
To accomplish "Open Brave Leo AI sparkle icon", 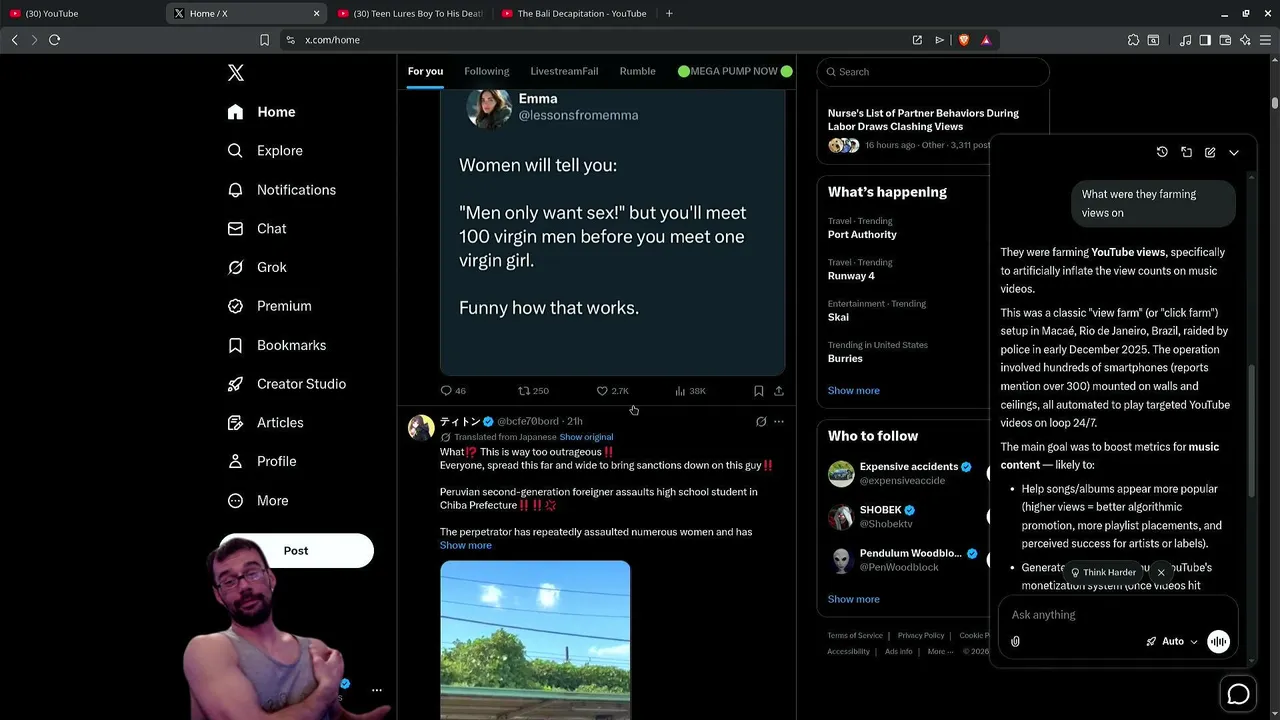I will [x=1245, y=40].
